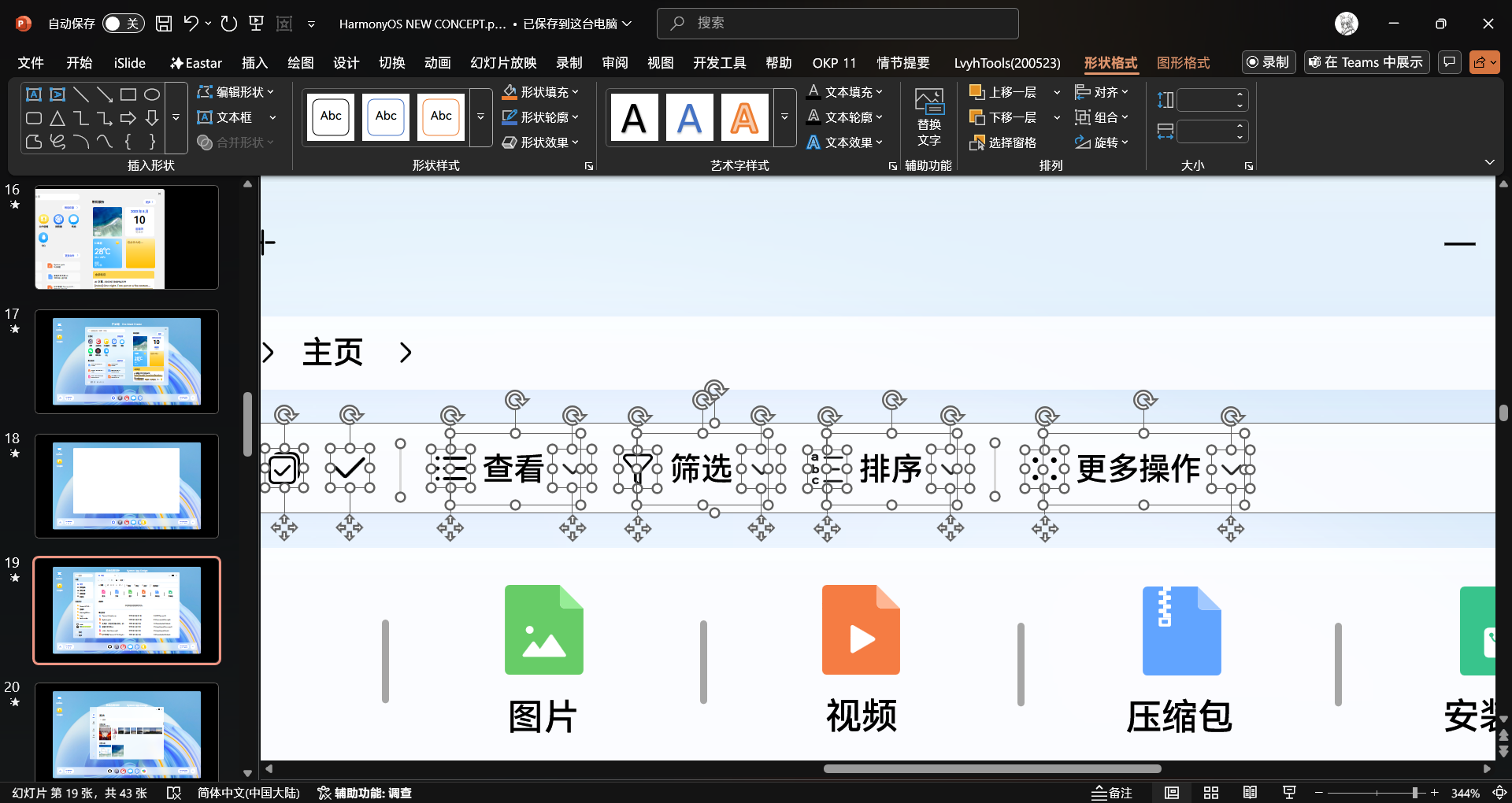Select the oval shape in shape gallery
This screenshot has width=1512, height=803.
point(152,94)
